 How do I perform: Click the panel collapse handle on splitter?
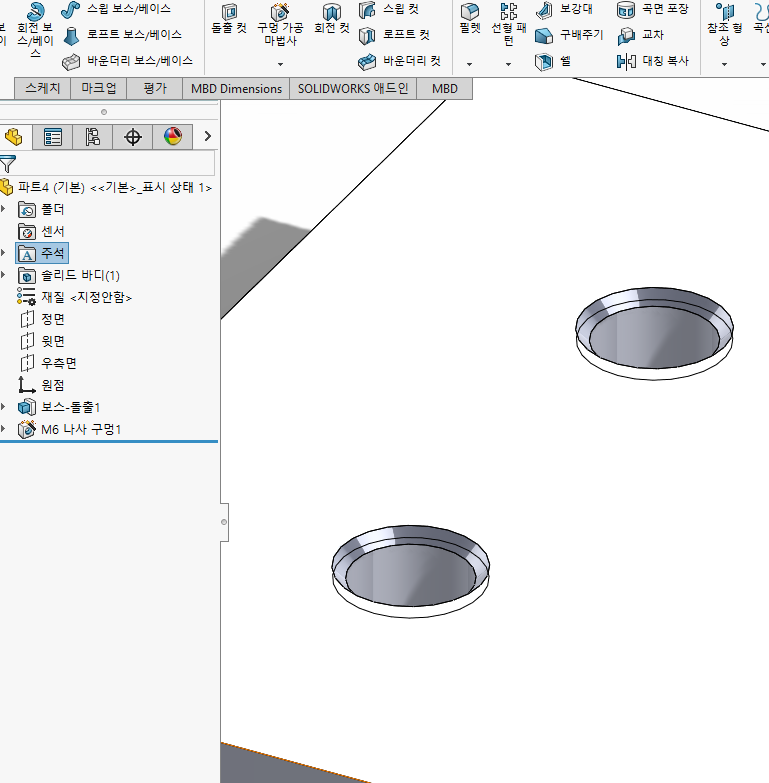tap(224, 522)
